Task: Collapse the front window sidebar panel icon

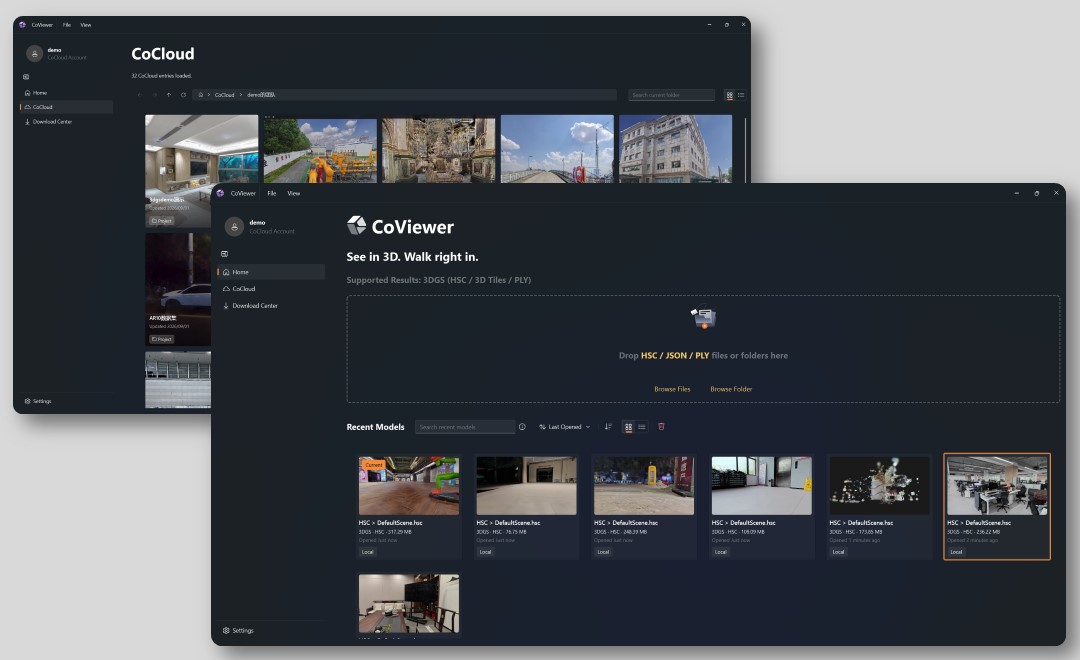Action: pyautogui.click(x=225, y=254)
